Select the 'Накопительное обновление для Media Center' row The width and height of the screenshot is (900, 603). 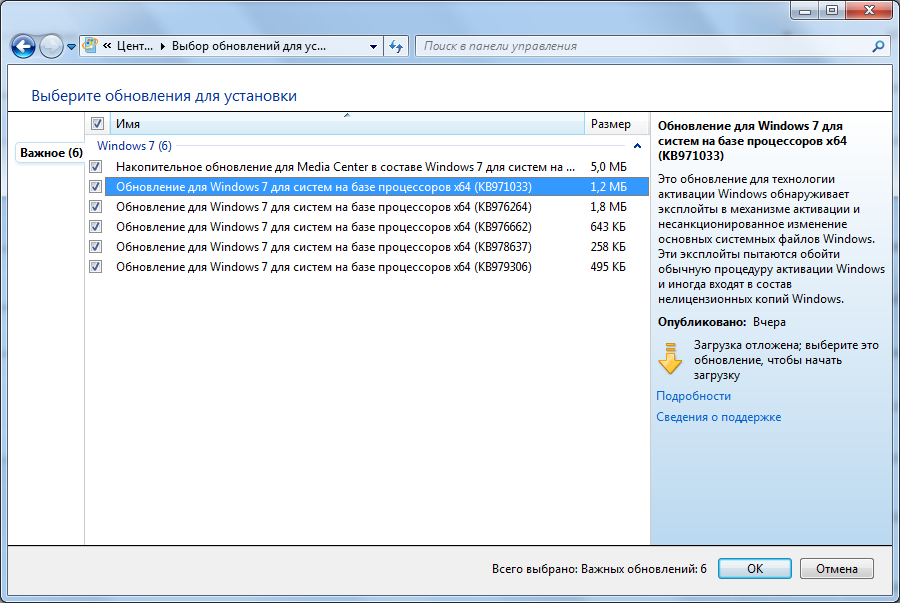[377, 167]
